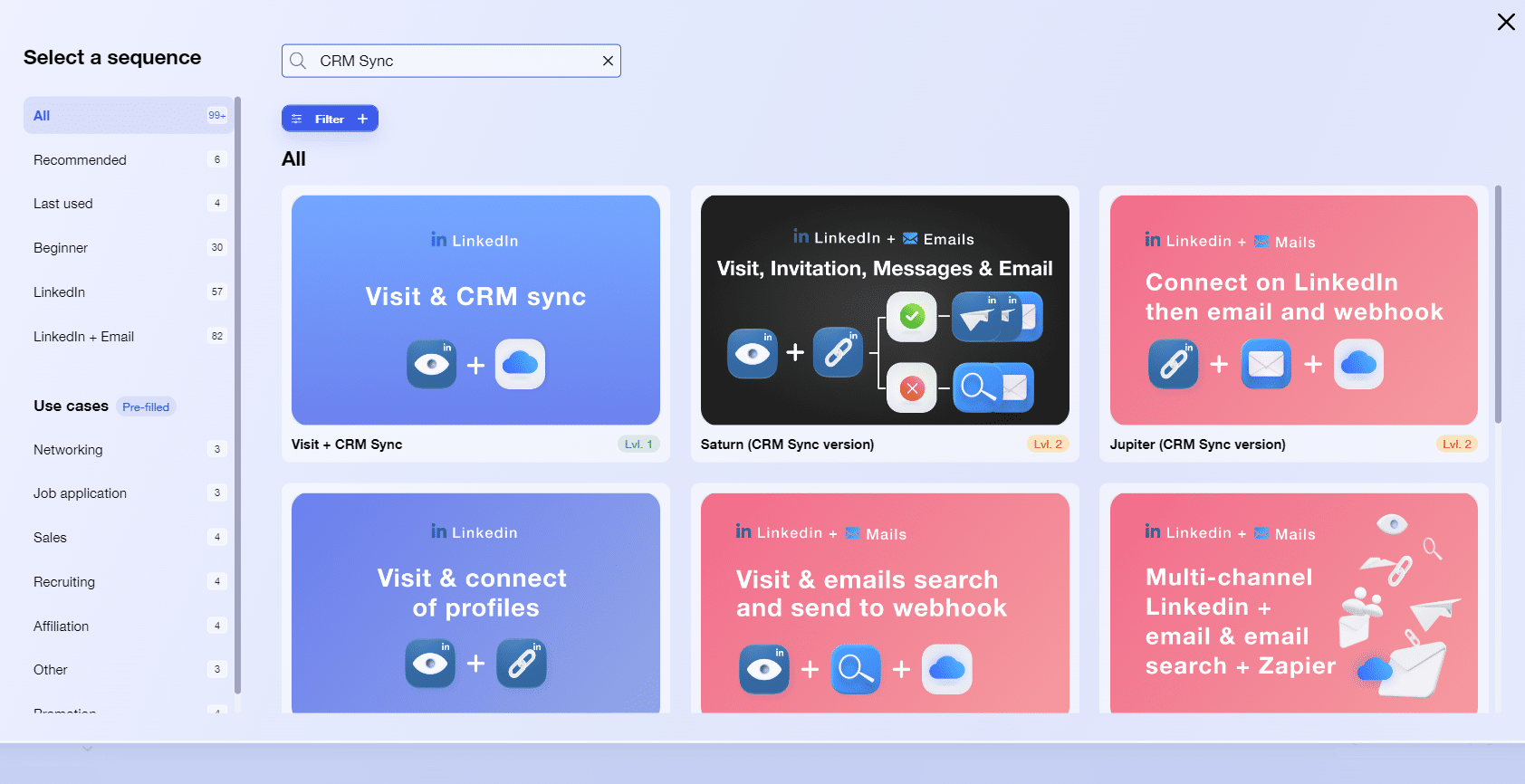Click the 57 count next to LinkedIn
This screenshot has width=1525, height=784.
point(217,292)
